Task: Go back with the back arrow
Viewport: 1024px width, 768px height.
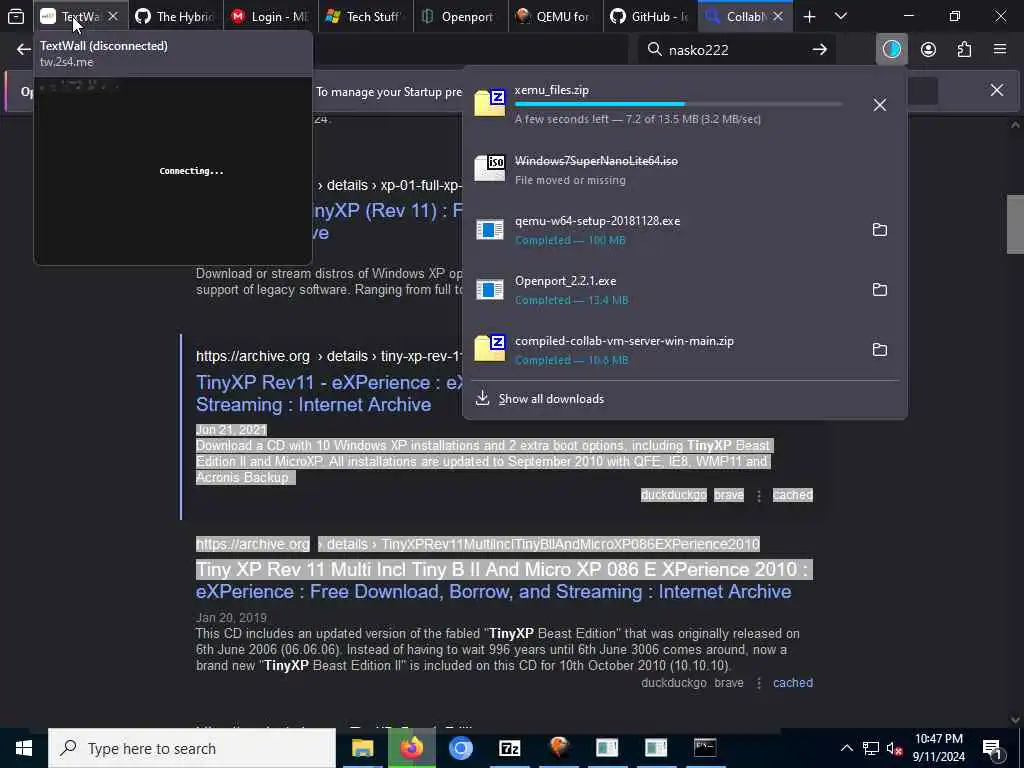Action: 24,50
